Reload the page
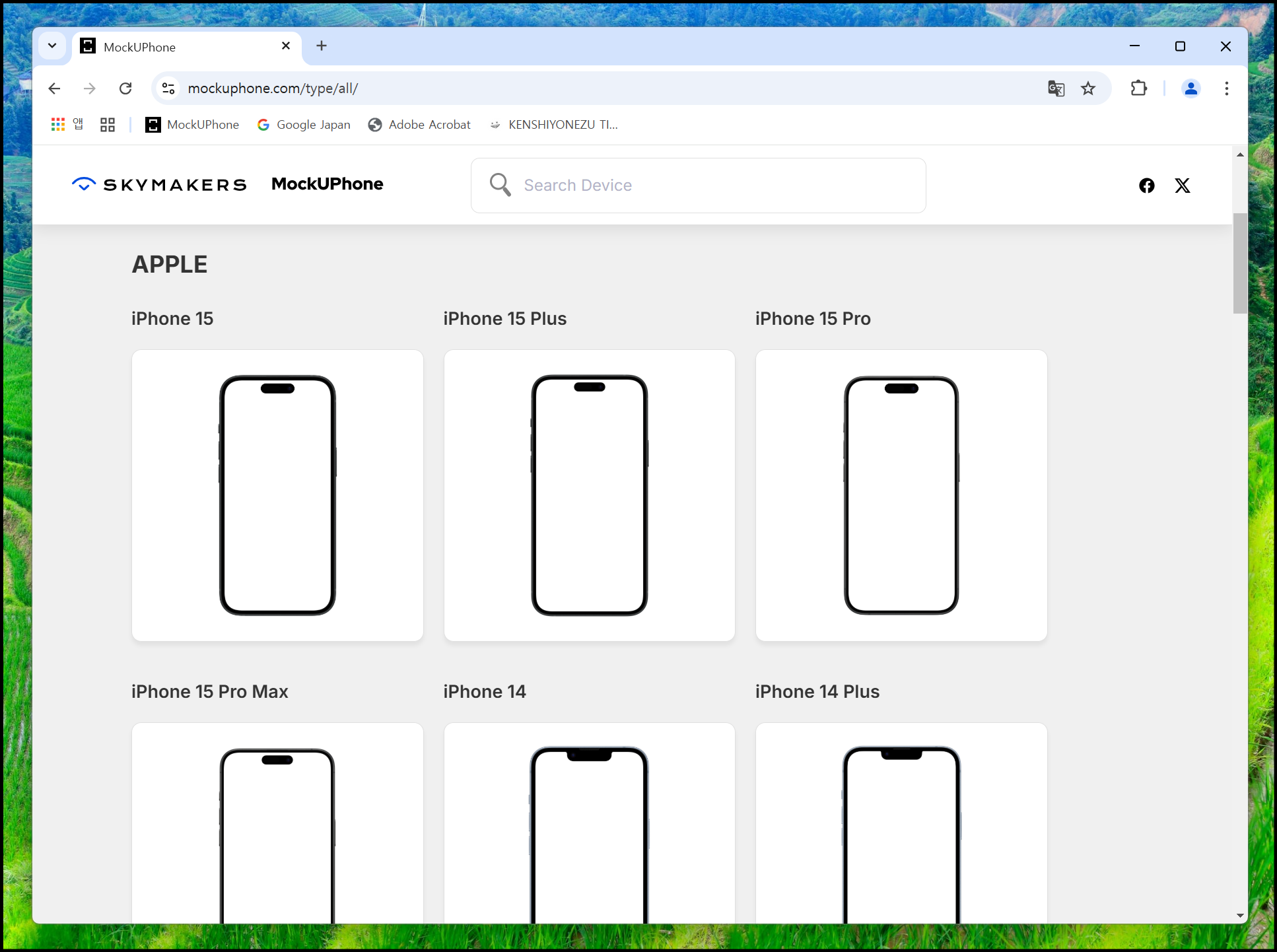The image size is (1277, 952). click(125, 88)
